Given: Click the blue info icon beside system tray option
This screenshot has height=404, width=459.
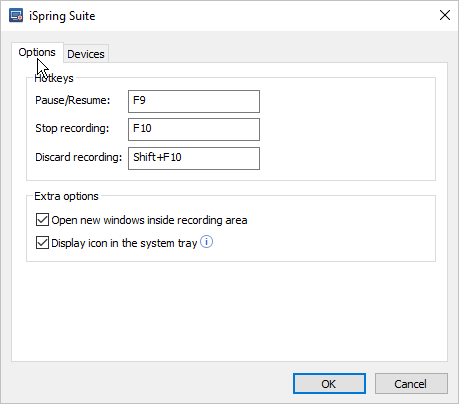Looking at the screenshot, I should click(206, 242).
